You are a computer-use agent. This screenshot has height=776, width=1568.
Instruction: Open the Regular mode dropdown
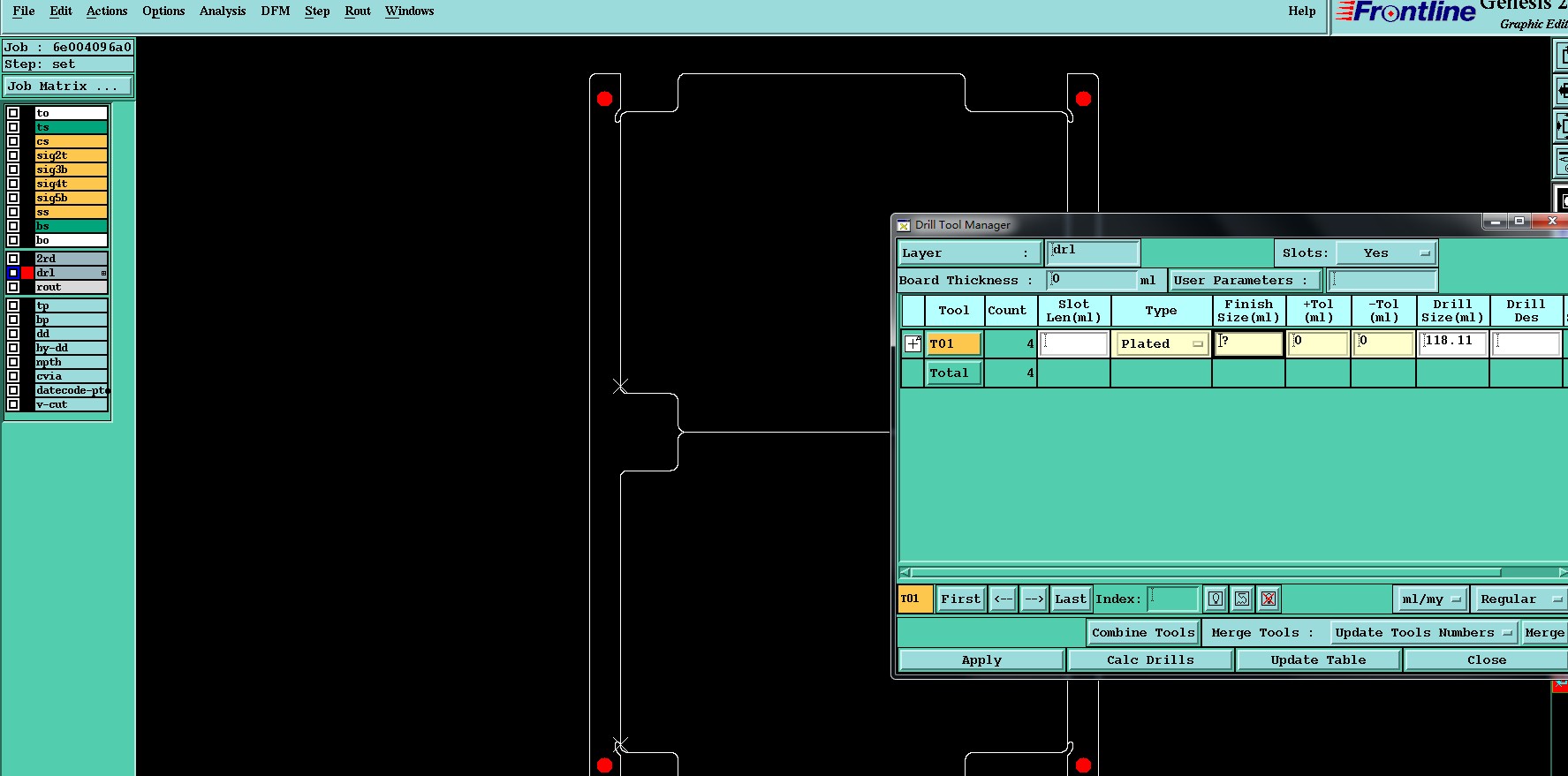(x=1521, y=599)
